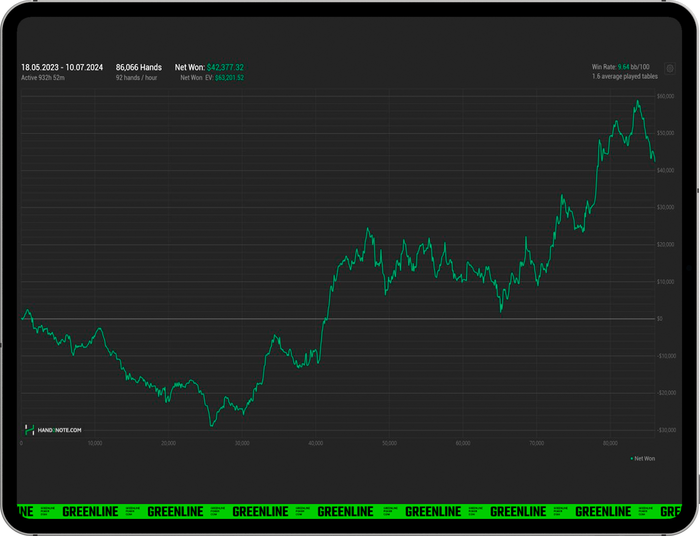Click the 30,000 x-axis label
The width and height of the screenshot is (700, 536).
242,443
